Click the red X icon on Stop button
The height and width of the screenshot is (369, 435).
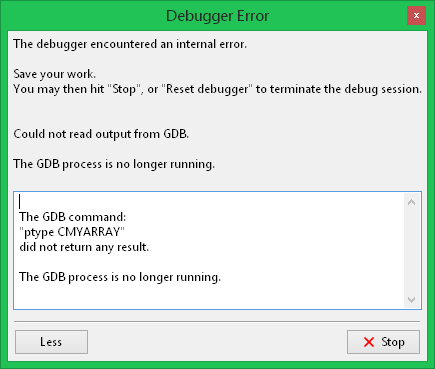pos(369,342)
